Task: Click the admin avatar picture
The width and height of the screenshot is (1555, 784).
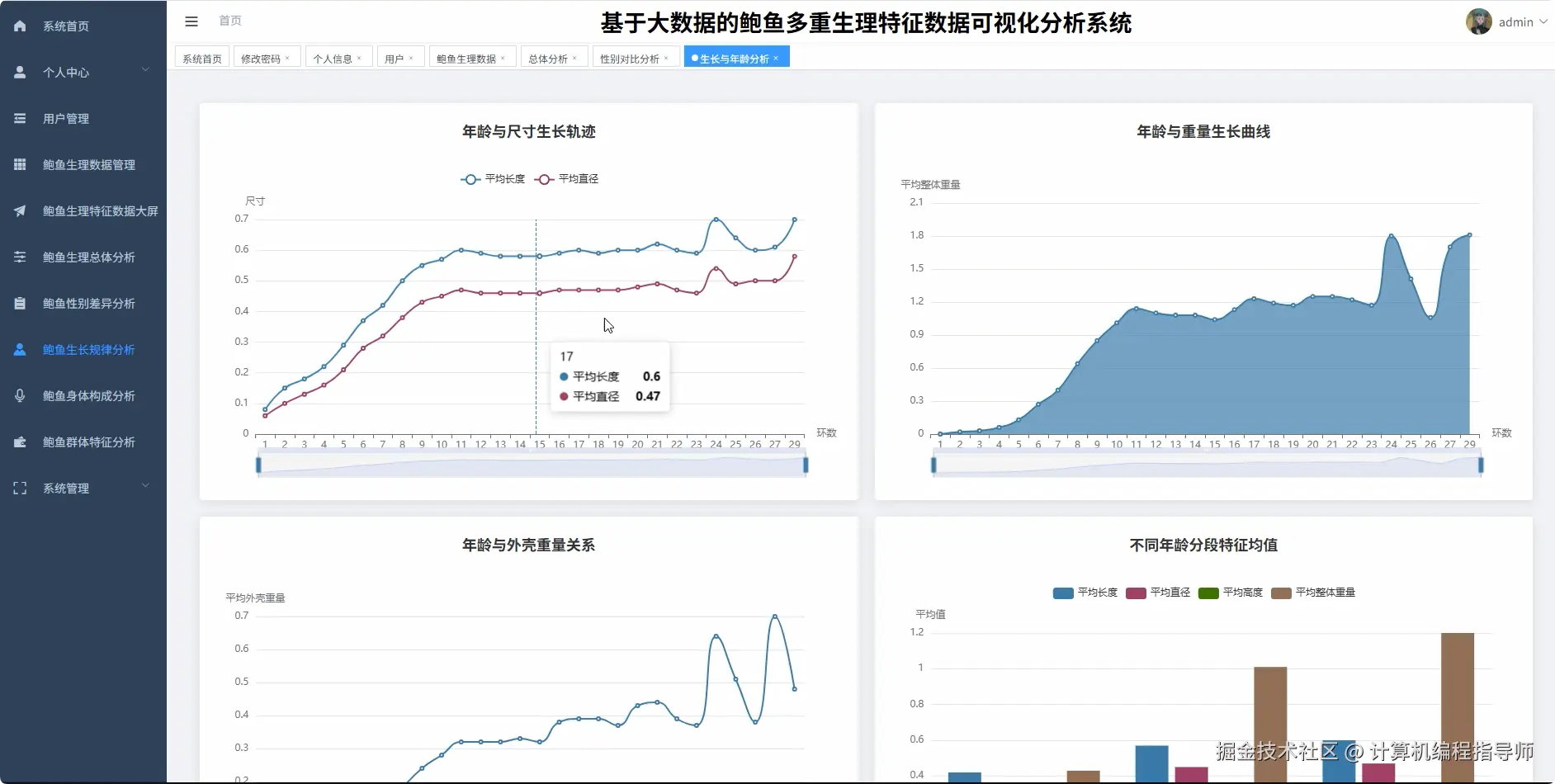Action: click(1478, 21)
